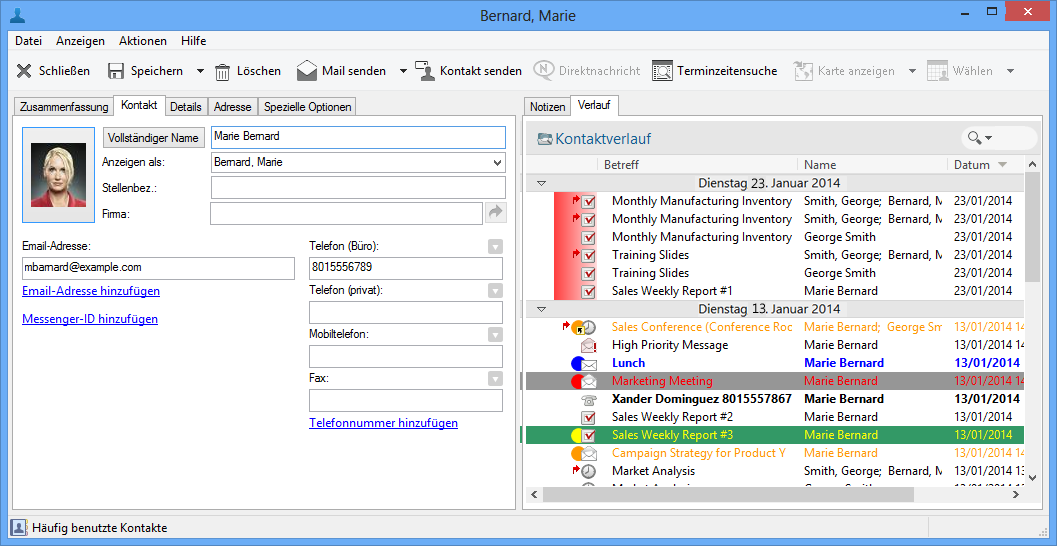Open the Hilfe menu

193,40
